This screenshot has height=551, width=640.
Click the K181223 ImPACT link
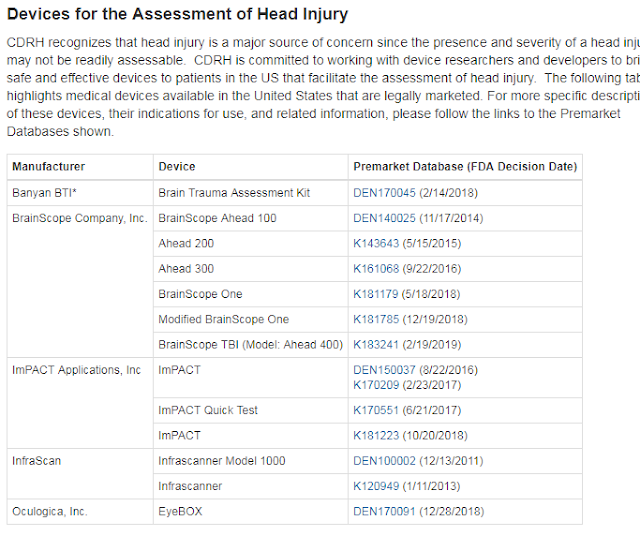coord(376,435)
